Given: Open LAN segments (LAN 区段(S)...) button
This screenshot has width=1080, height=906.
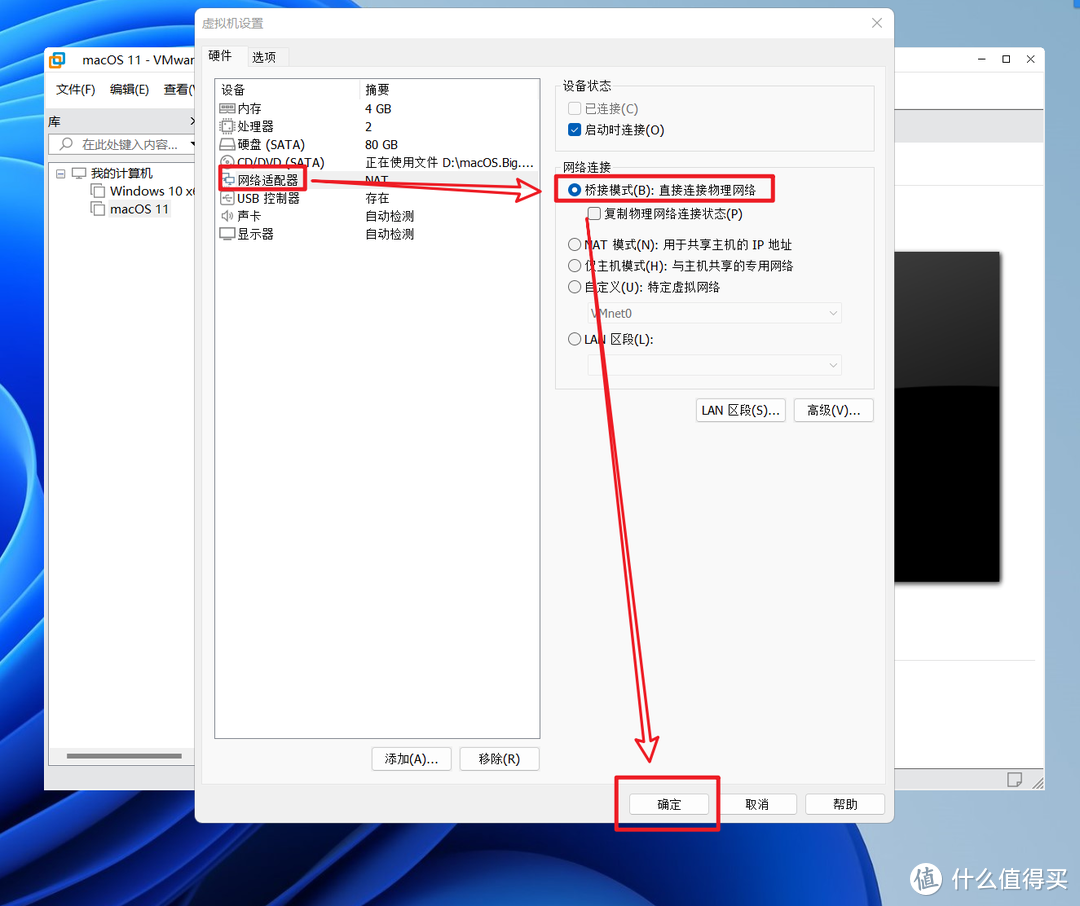Looking at the screenshot, I should point(740,410).
